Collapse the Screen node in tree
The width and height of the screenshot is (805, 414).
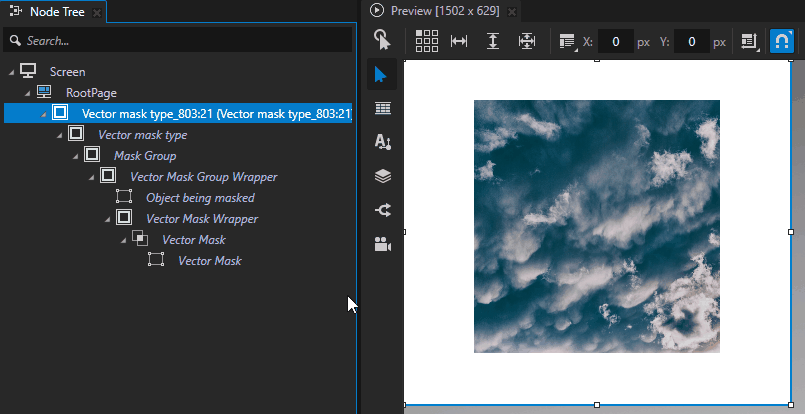(x=11, y=72)
